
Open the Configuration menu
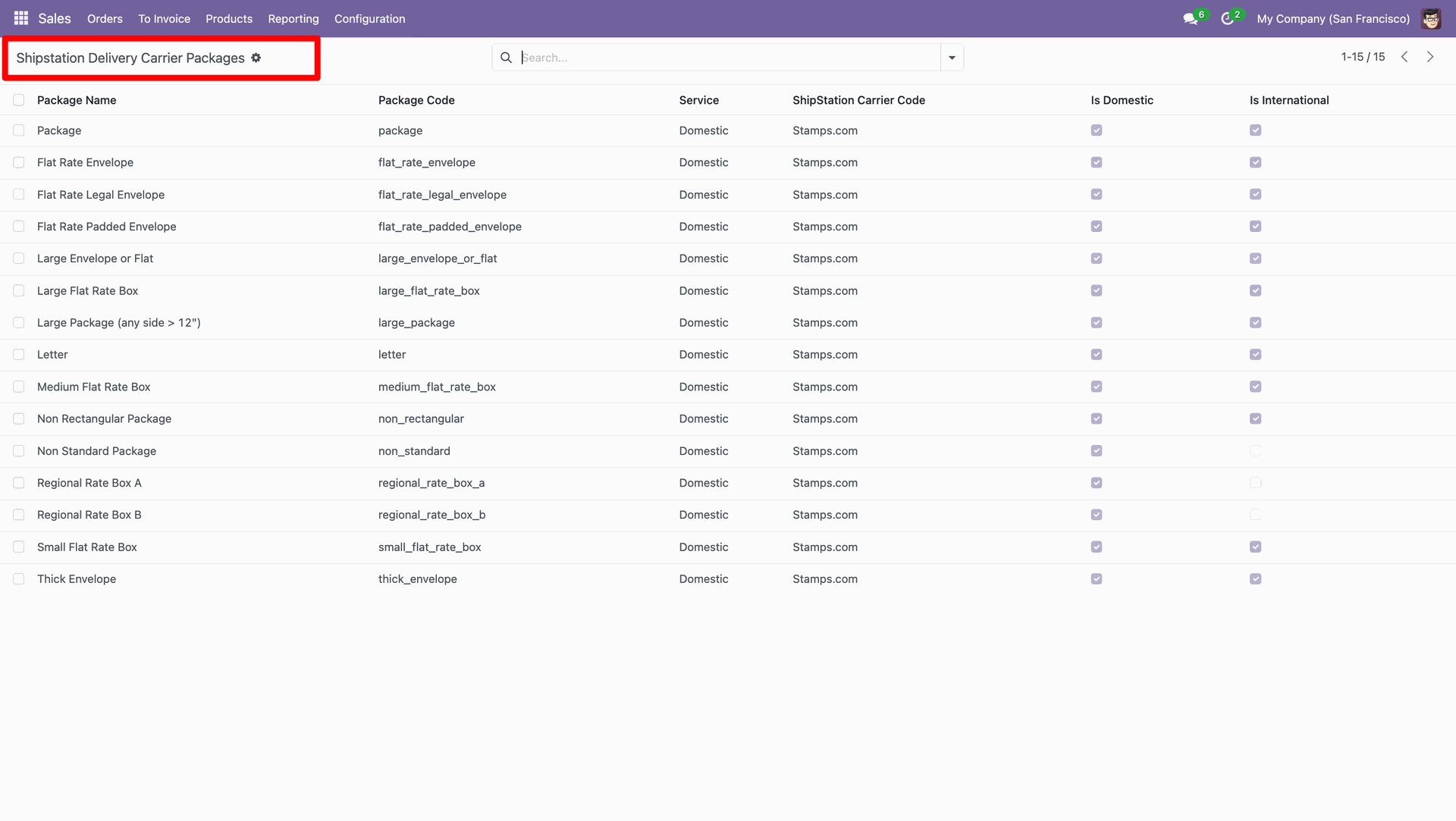[x=369, y=19]
